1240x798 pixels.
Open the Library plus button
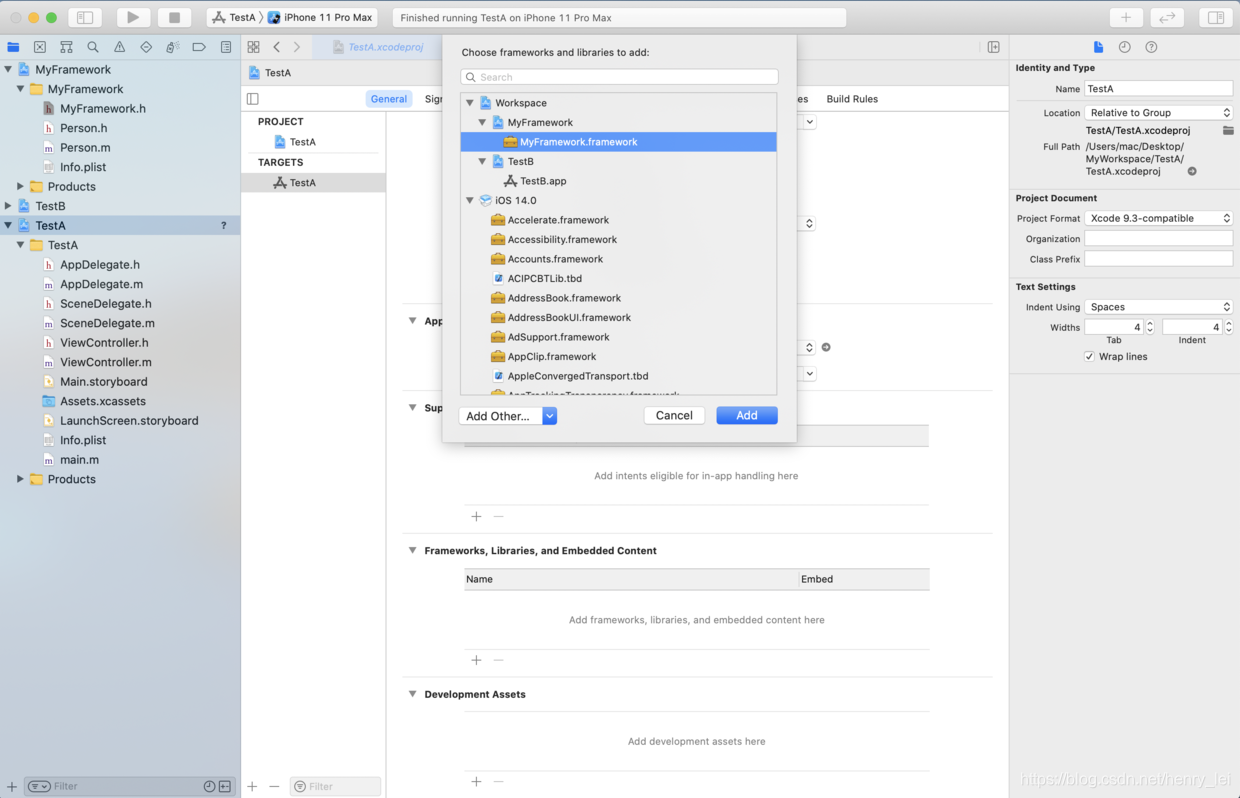1125,17
